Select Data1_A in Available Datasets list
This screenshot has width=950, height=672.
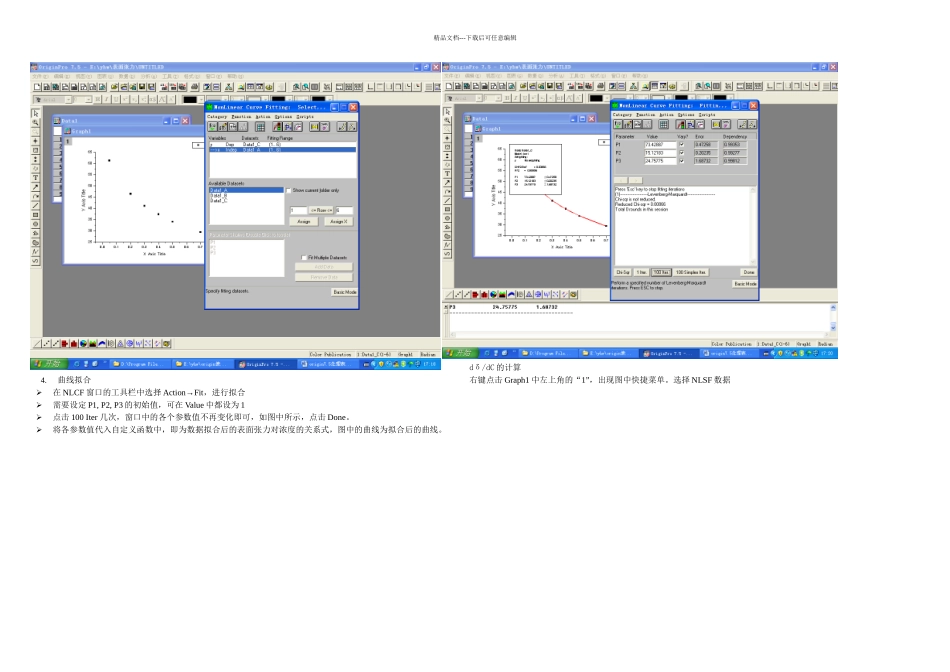point(246,190)
